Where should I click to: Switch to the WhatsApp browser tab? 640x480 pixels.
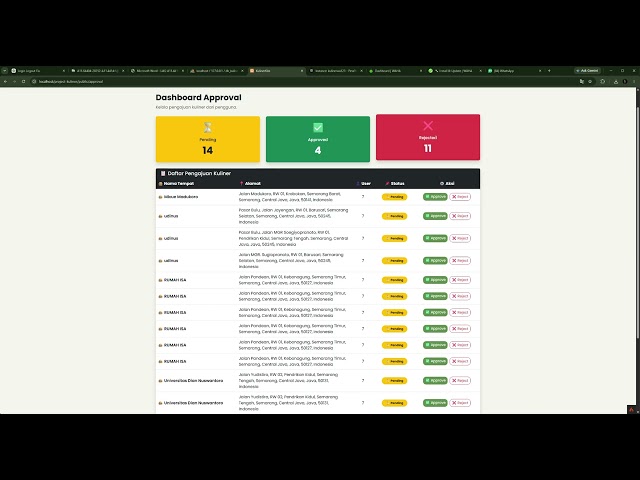[515, 71]
